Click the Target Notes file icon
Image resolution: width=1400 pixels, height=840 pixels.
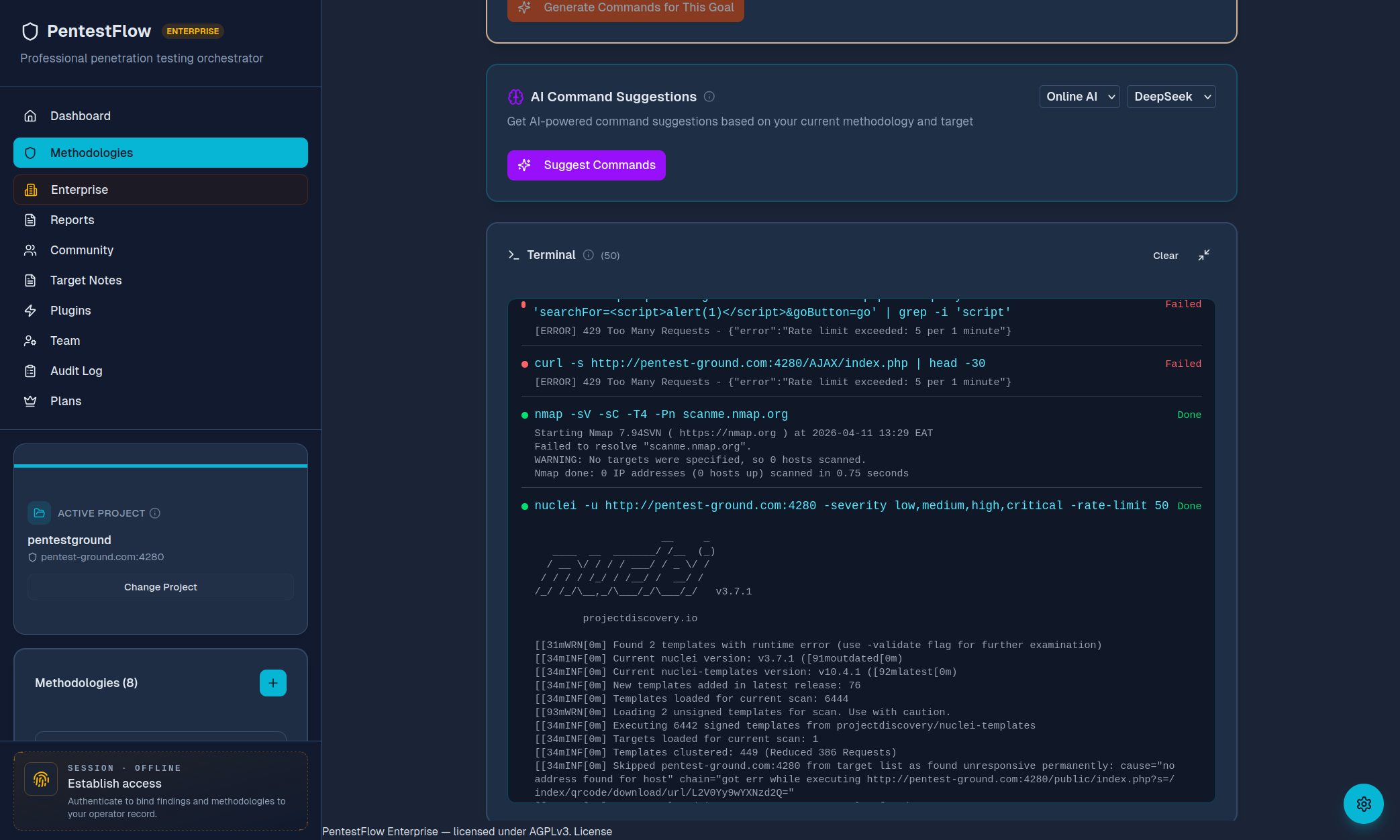[x=30, y=280]
